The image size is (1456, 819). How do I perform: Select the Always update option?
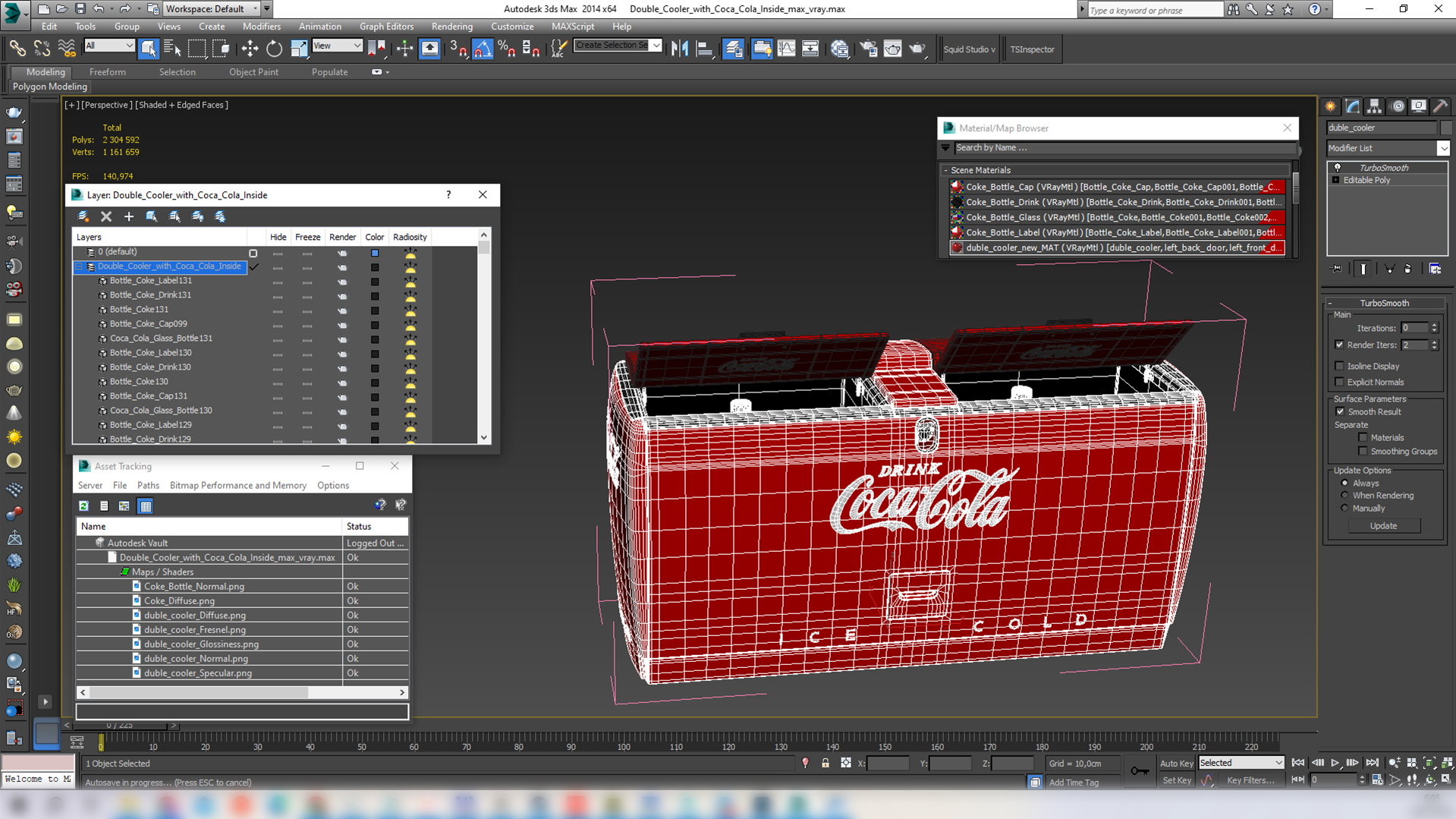pyautogui.click(x=1344, y=483)
